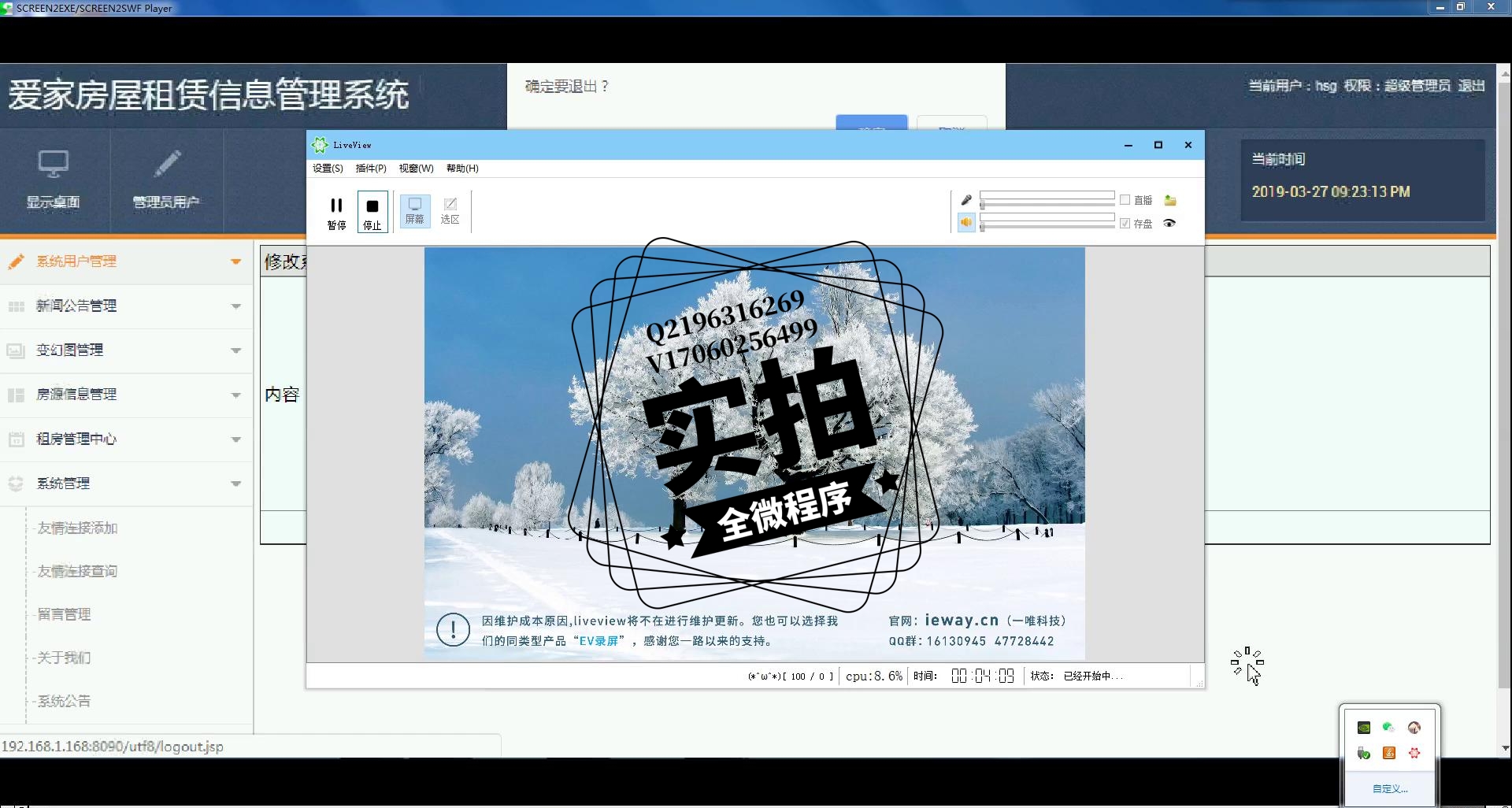Open the 设置(S) menu

[x=328, y=169]
